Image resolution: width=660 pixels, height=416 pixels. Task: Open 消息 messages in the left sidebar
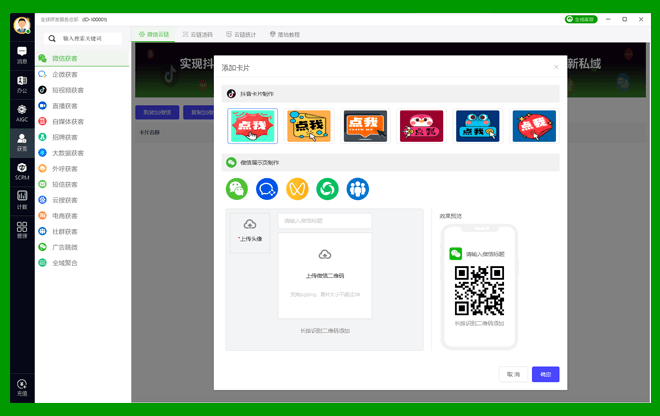pyautogui.click(x=21, y=55)
